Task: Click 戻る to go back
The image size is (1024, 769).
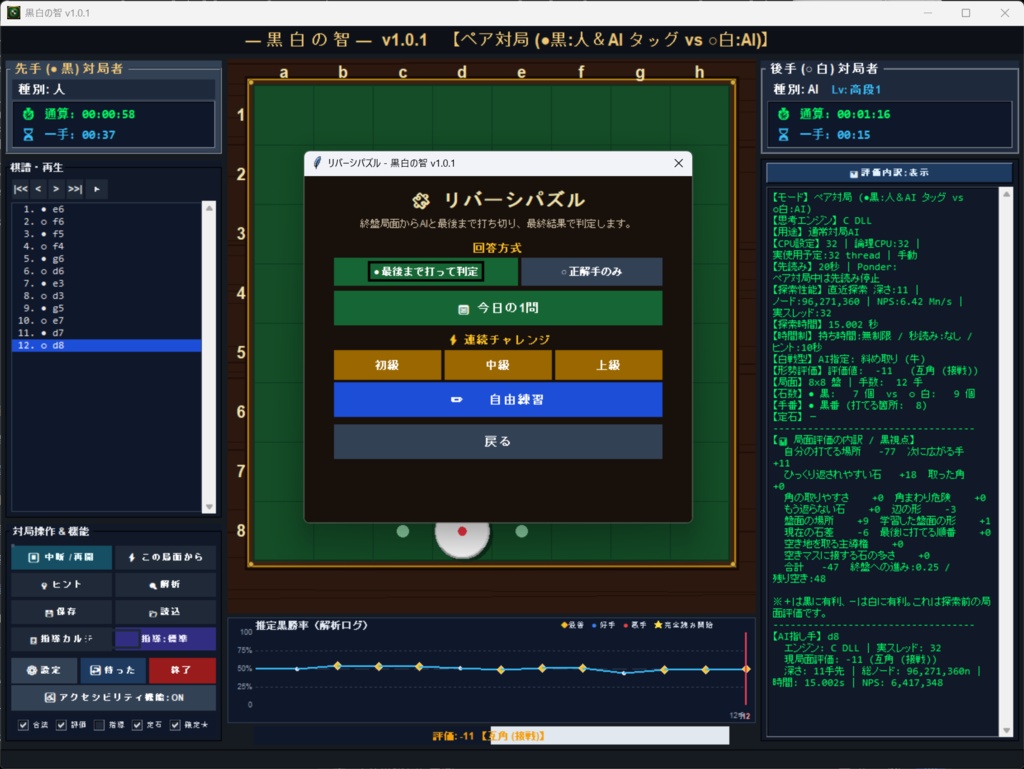Action: click(498, 442)
